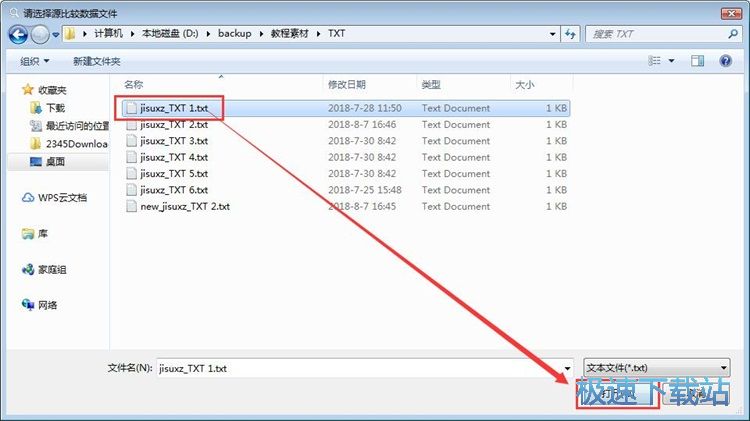
Task: Click date 2018-8-7 16:46 cell
Action: [x=362, y=125]
